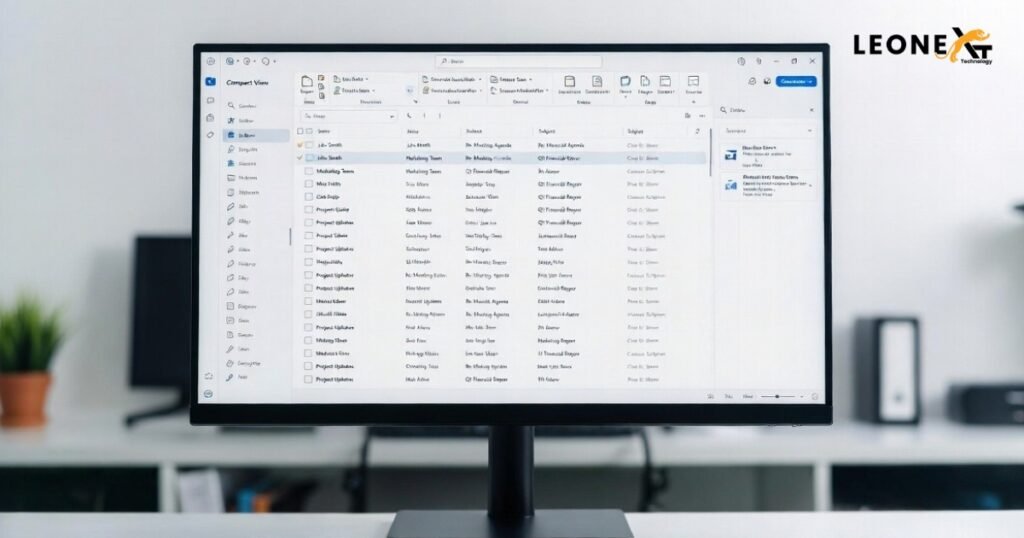Click the microphone icon in the title bar
Image resolution: width=1024 pixels, height=538 pixels.
(x=758, y=61)
